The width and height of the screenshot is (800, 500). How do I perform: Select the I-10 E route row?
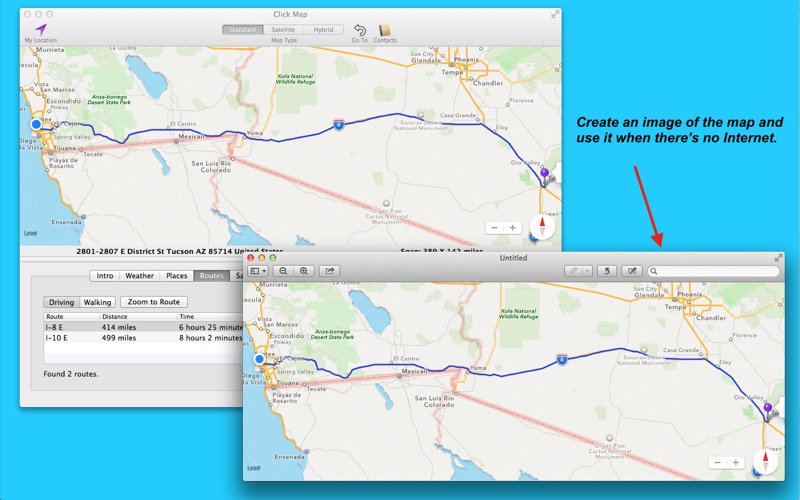[143, 338]
